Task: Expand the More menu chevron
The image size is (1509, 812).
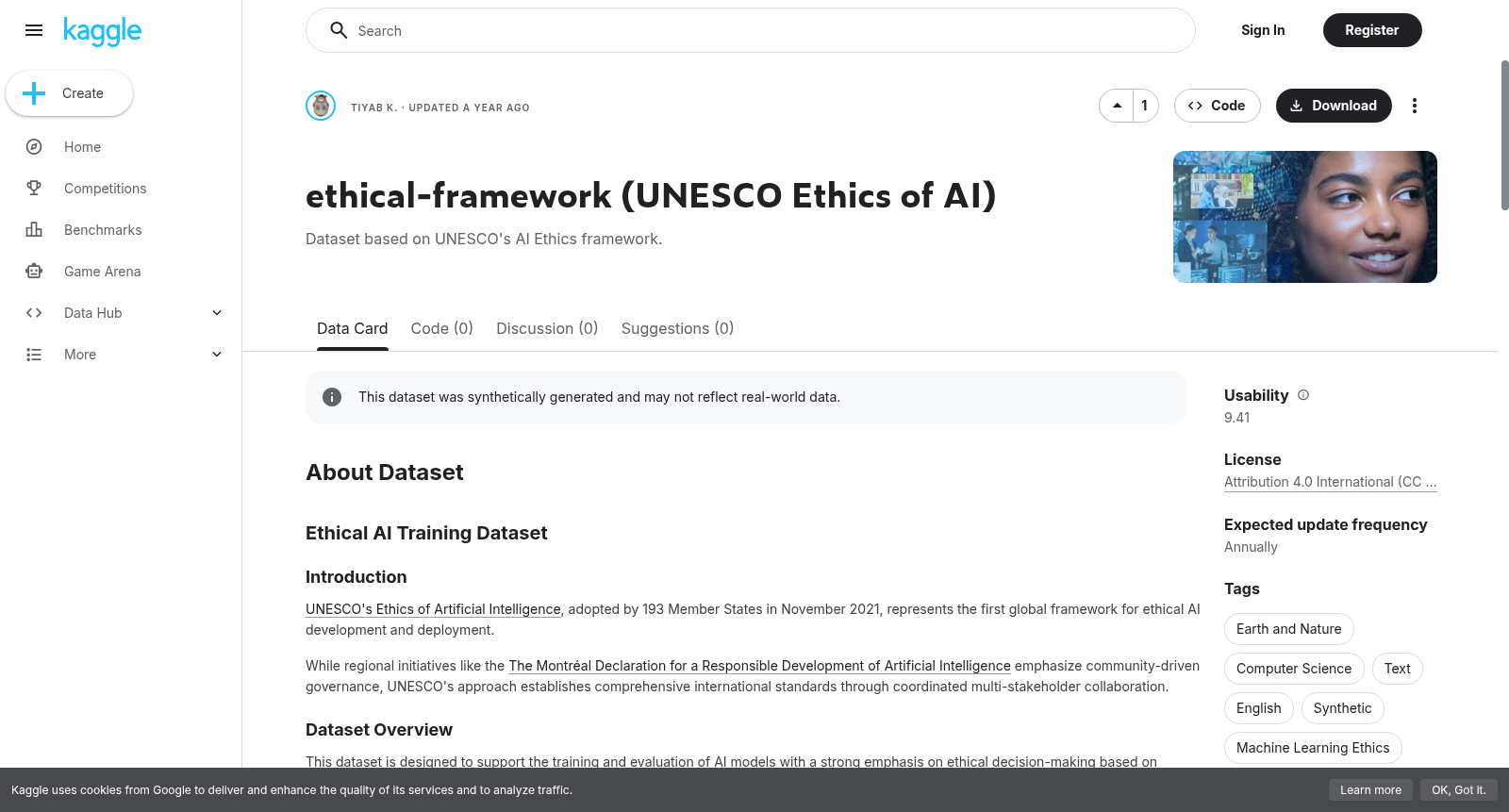Action: coord(217,355)
